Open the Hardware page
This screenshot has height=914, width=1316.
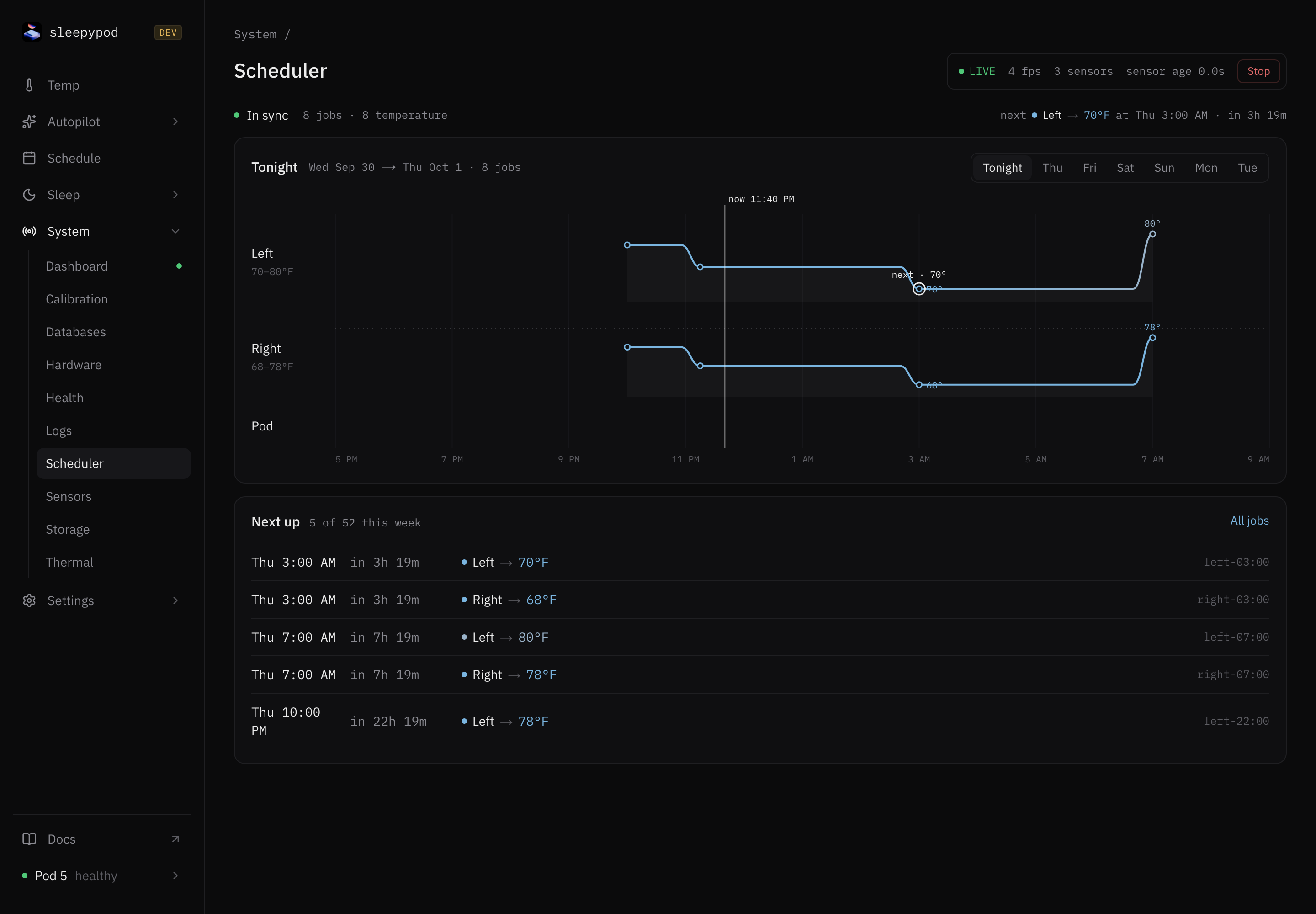coord(113,365)
